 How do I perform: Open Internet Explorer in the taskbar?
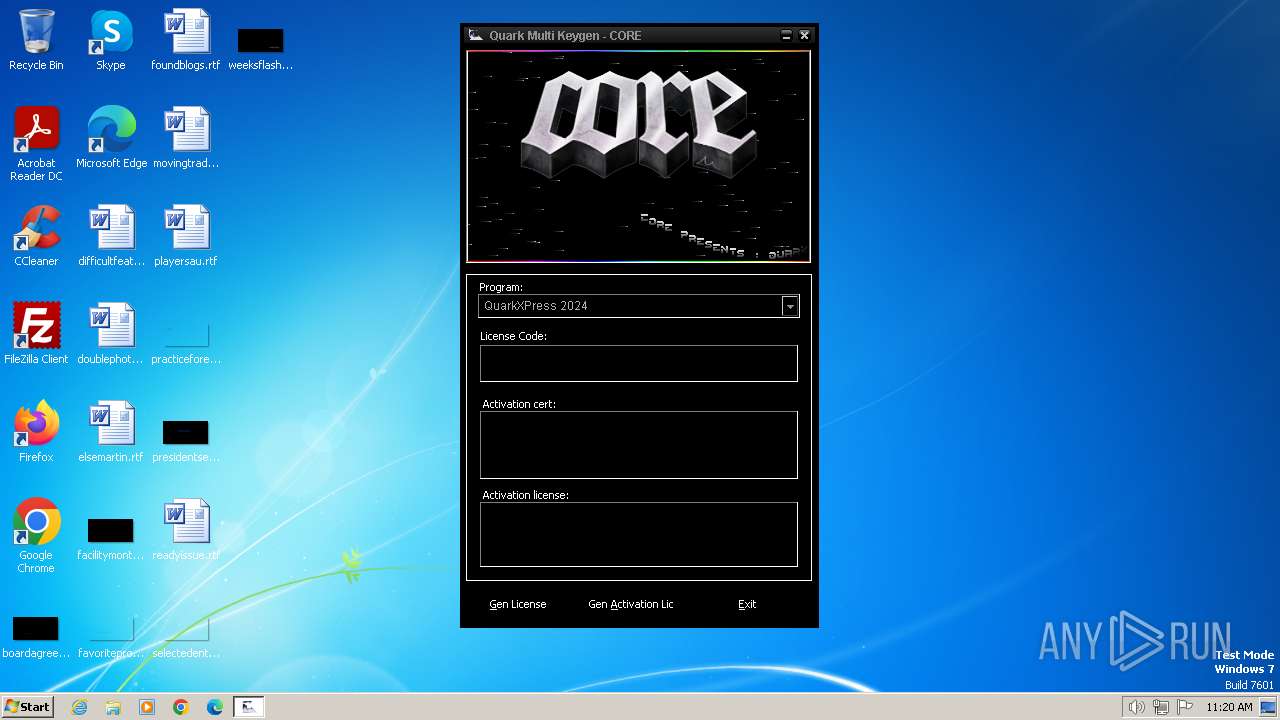(x=79, y=707)
